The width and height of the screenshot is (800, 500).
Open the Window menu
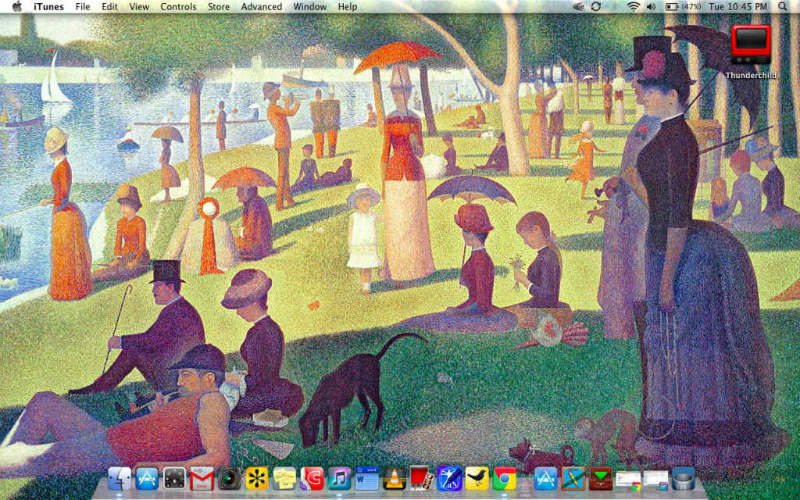click(310, 7)
